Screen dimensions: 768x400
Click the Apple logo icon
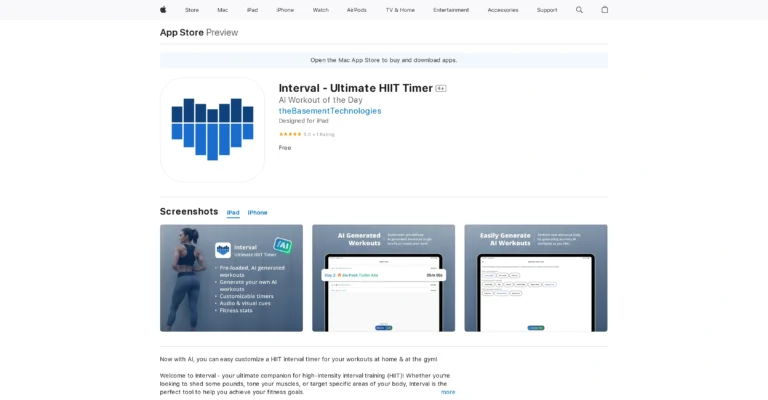(163, 10)
